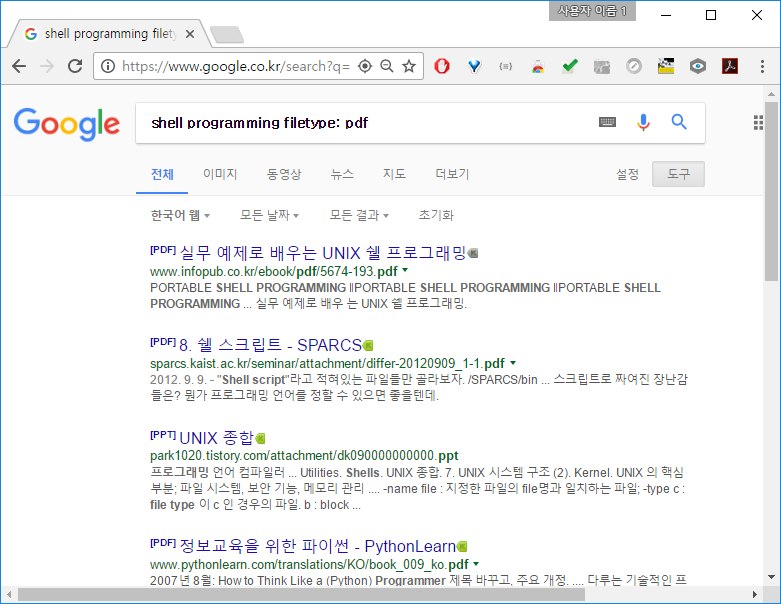
Task: Open the clapperboard extension icon
Action: click(666, 66)
